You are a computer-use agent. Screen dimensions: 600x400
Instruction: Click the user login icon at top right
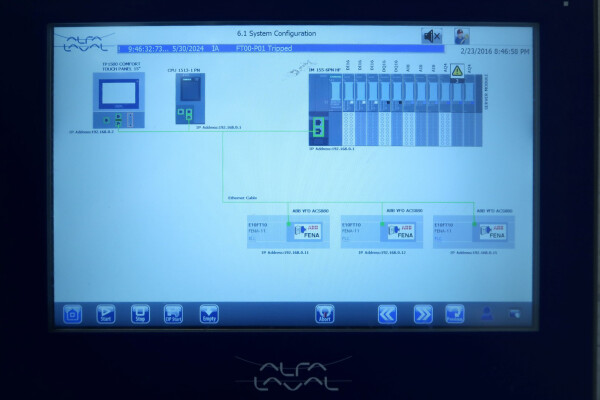point(462,36)
